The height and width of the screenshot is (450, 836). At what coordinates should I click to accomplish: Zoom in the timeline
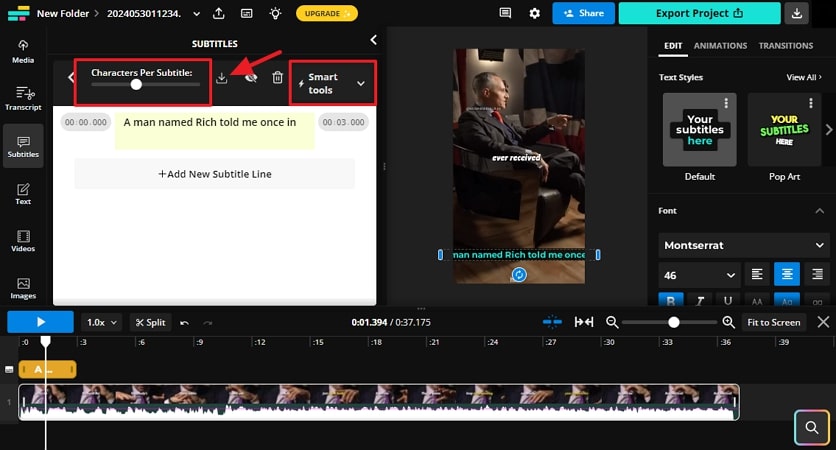[728, 322]
